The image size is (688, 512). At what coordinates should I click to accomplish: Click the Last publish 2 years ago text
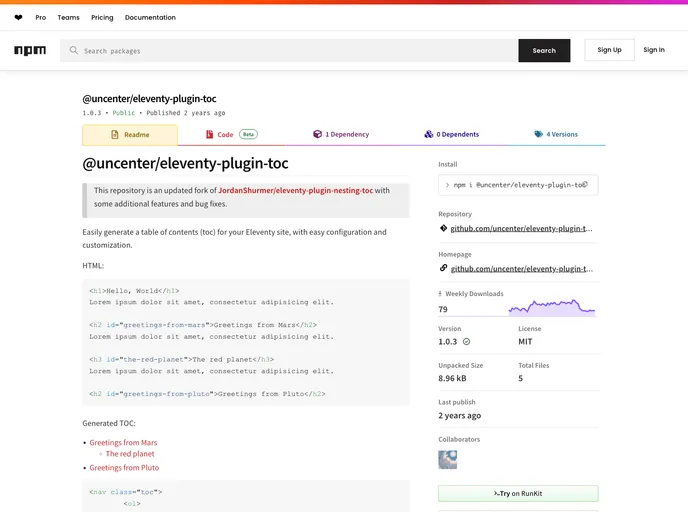click(459, 415)
